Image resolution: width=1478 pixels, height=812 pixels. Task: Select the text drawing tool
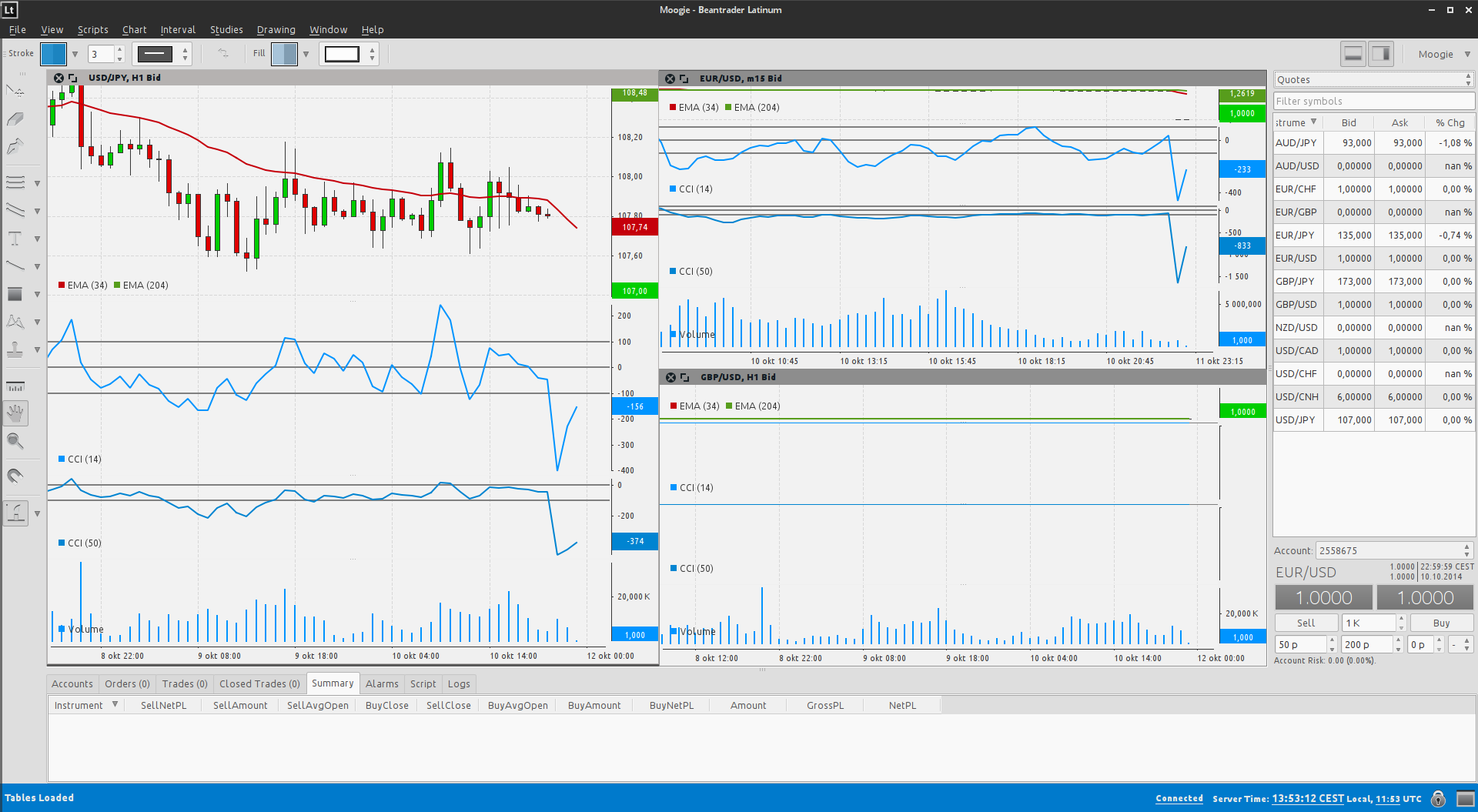(15, 239)
